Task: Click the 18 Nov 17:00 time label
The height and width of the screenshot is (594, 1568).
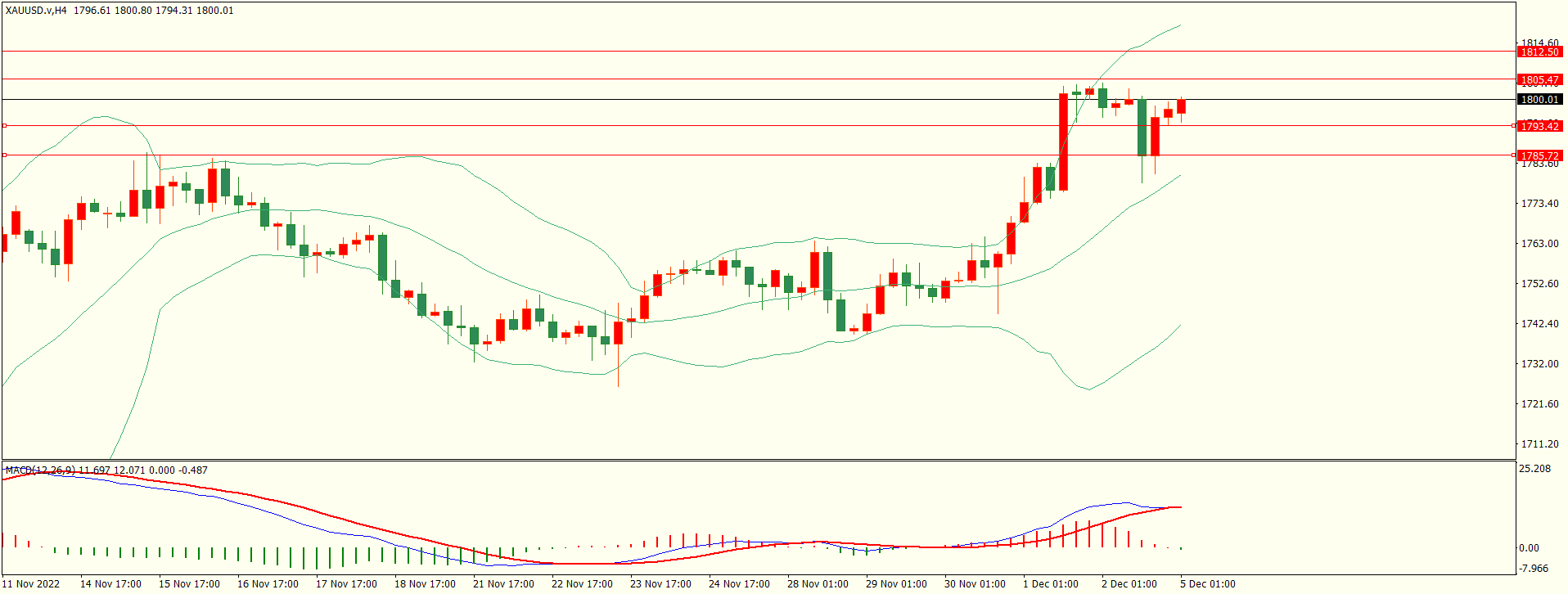Action: 425,584
